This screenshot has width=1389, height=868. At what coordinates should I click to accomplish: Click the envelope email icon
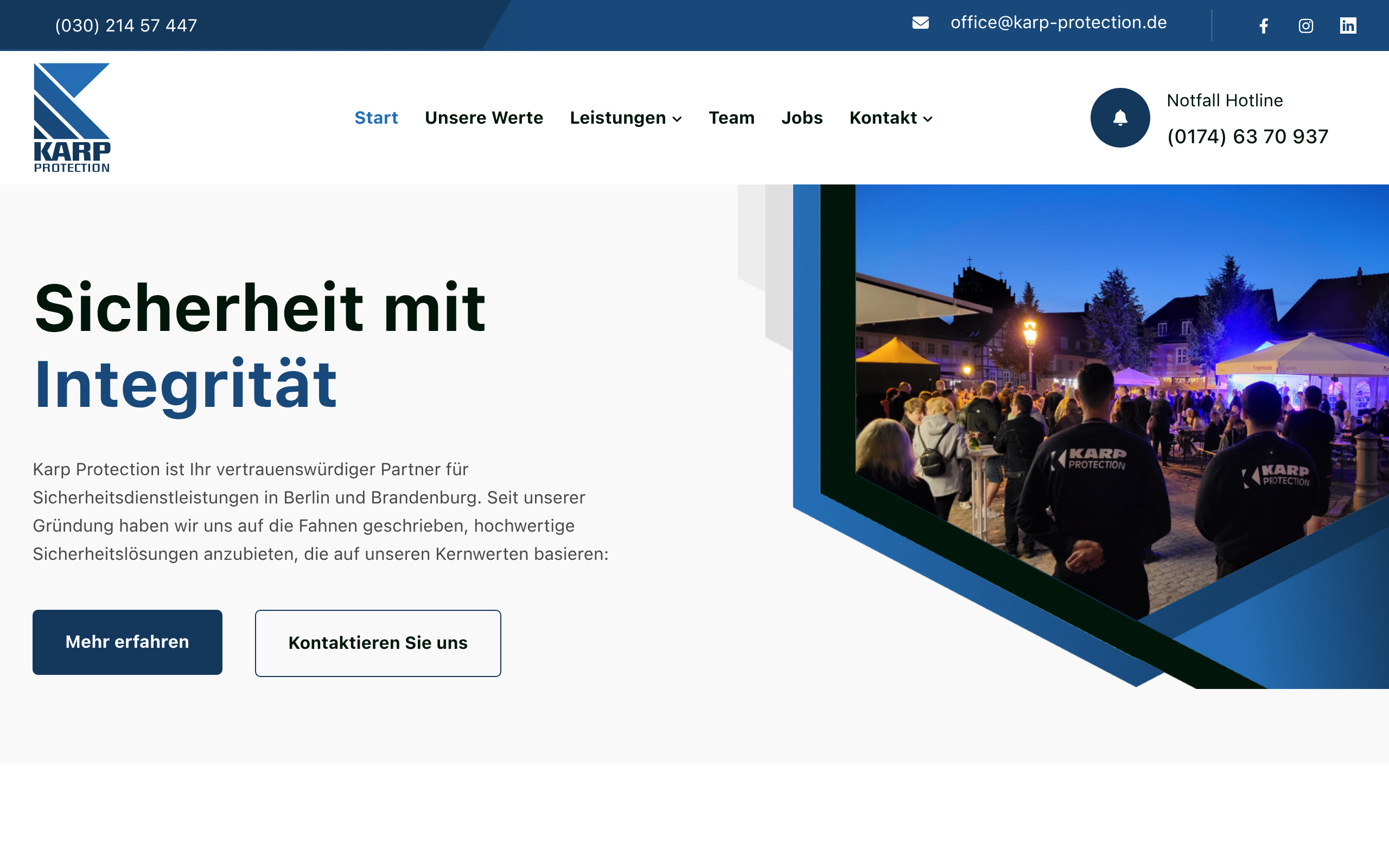[x=920, y=22]
